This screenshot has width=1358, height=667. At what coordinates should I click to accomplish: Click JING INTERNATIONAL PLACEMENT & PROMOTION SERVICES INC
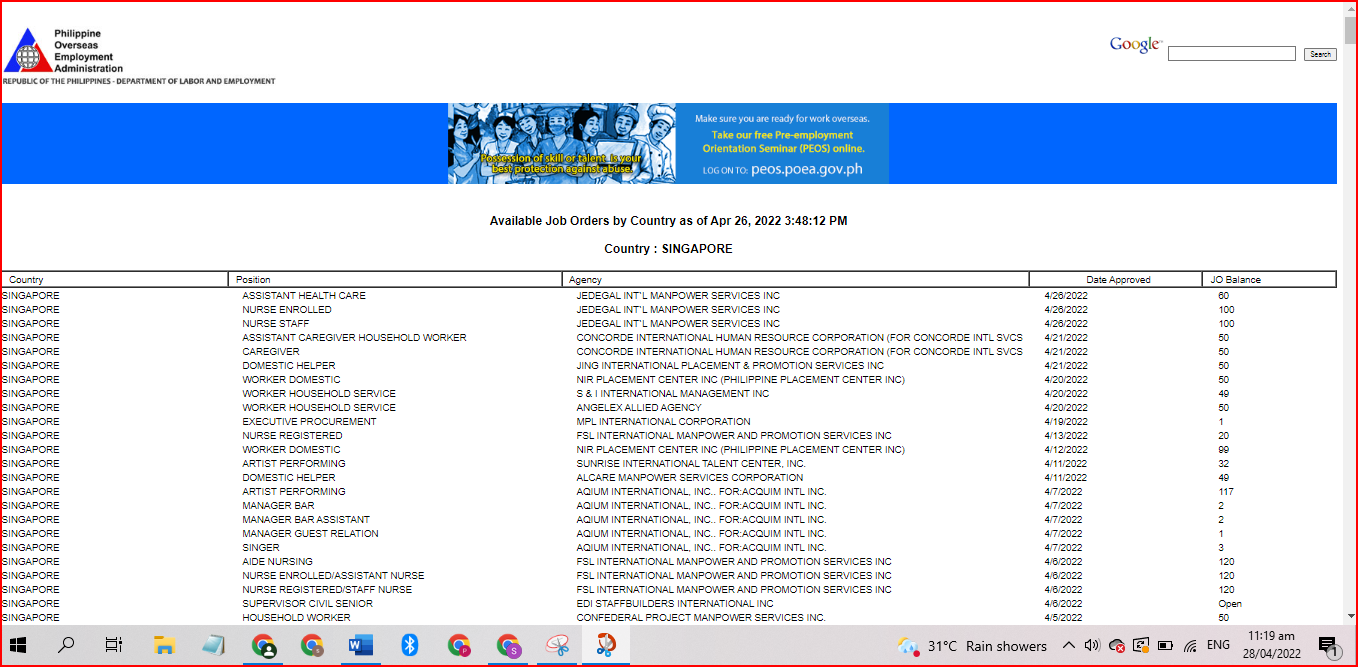coord(730,366)
